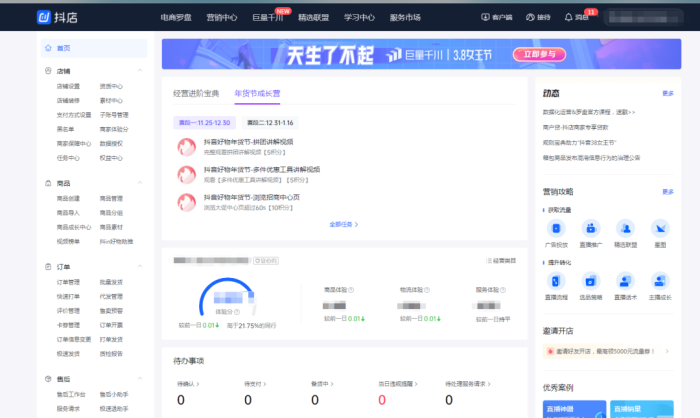Open the 直播神器 case thumbnail
This screenshot has width=700, height=418.
tap(575, 409)
